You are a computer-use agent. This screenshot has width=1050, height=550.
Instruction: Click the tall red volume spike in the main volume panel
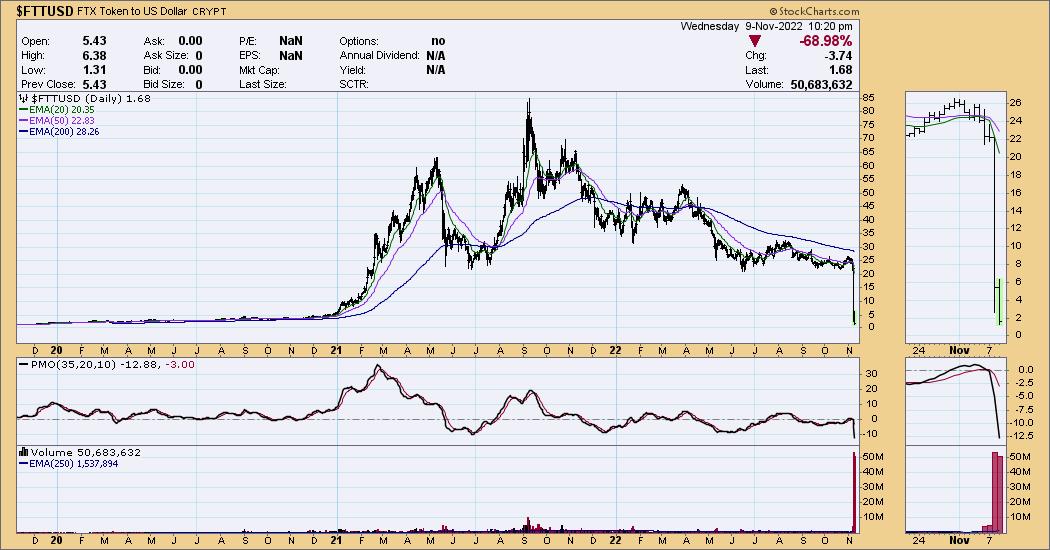(854, 493)
